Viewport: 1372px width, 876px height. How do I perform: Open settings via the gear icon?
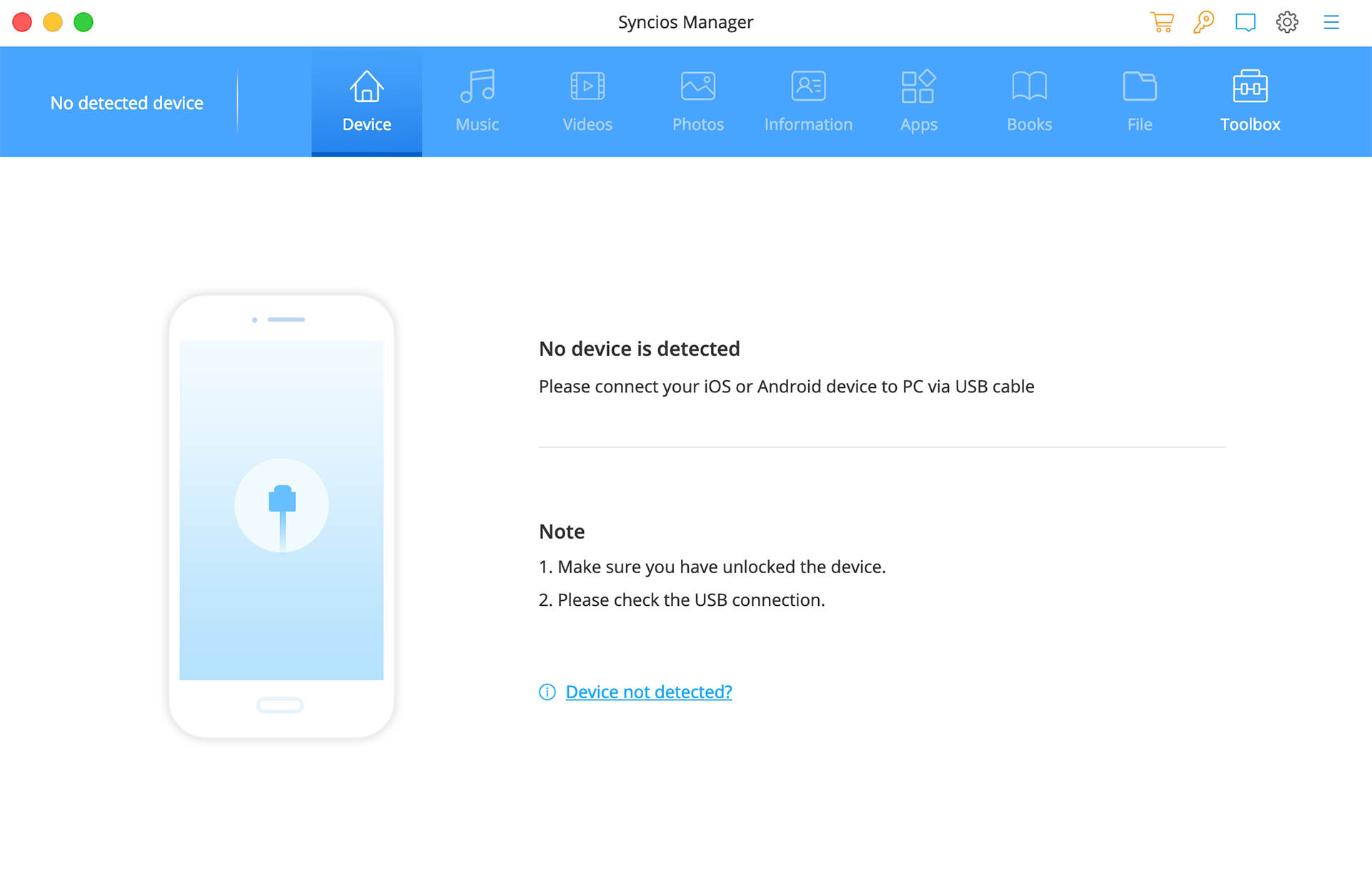coord(1287,22)
